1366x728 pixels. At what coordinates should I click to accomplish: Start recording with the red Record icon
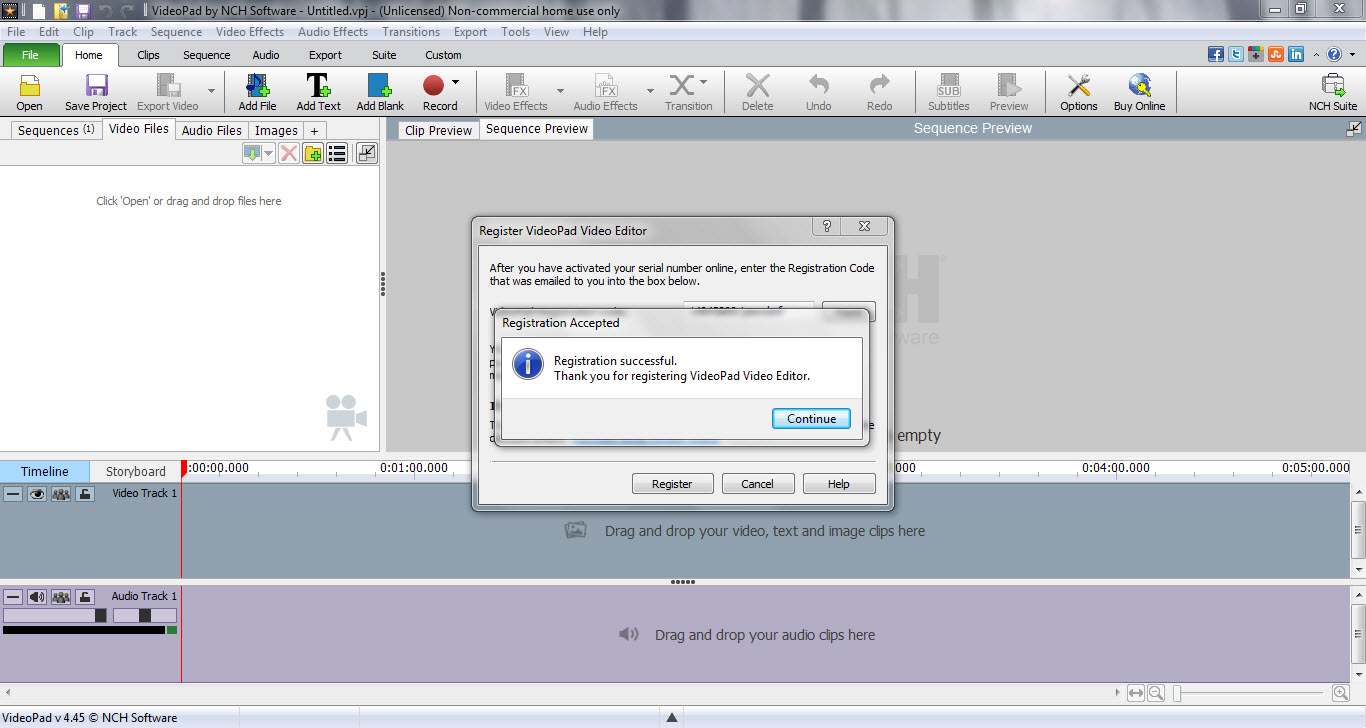(433, 85)
